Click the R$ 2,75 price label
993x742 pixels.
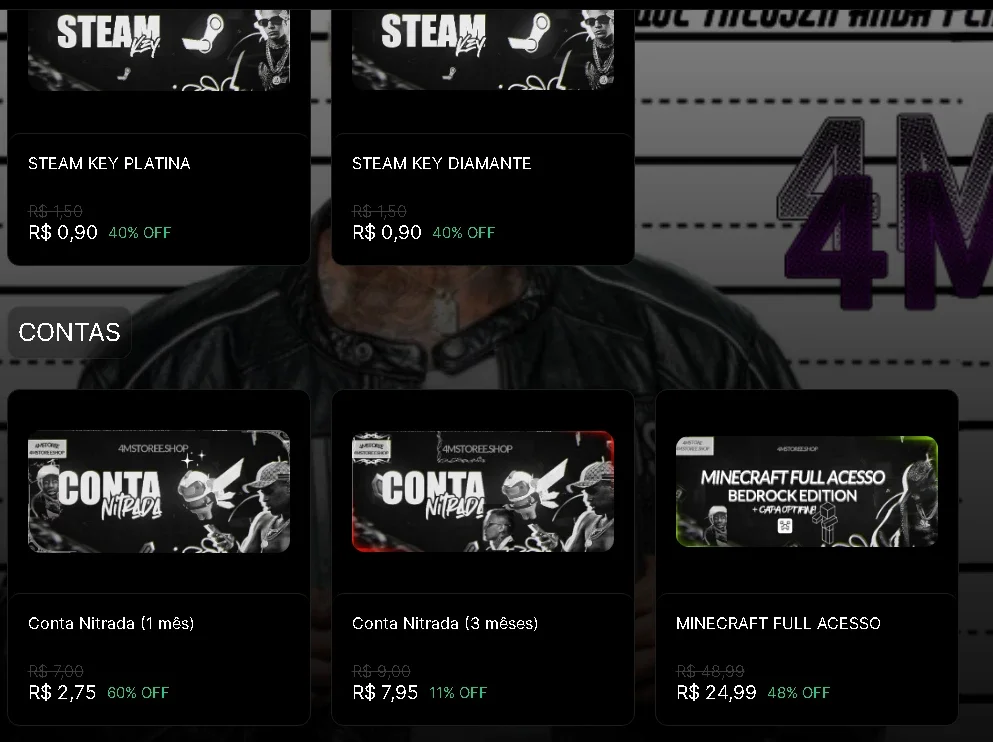62,693
